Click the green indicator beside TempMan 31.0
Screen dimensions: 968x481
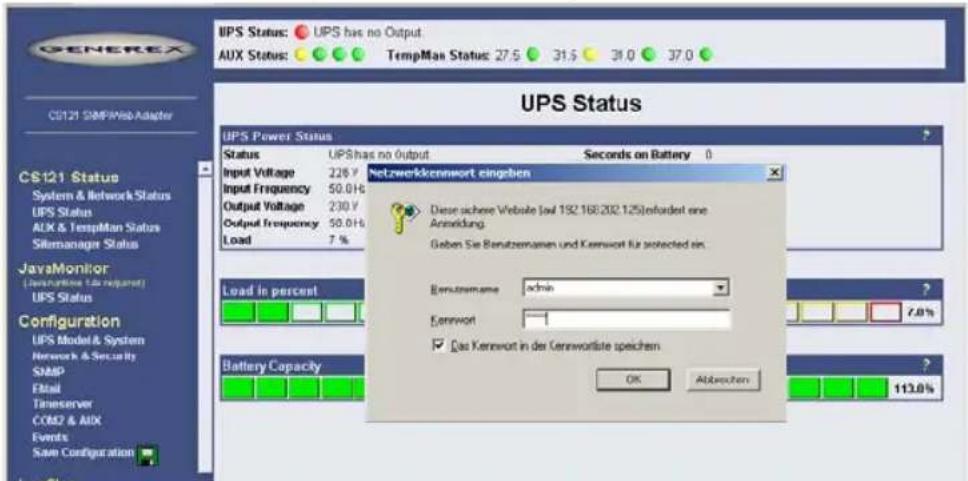coord(648,56)
